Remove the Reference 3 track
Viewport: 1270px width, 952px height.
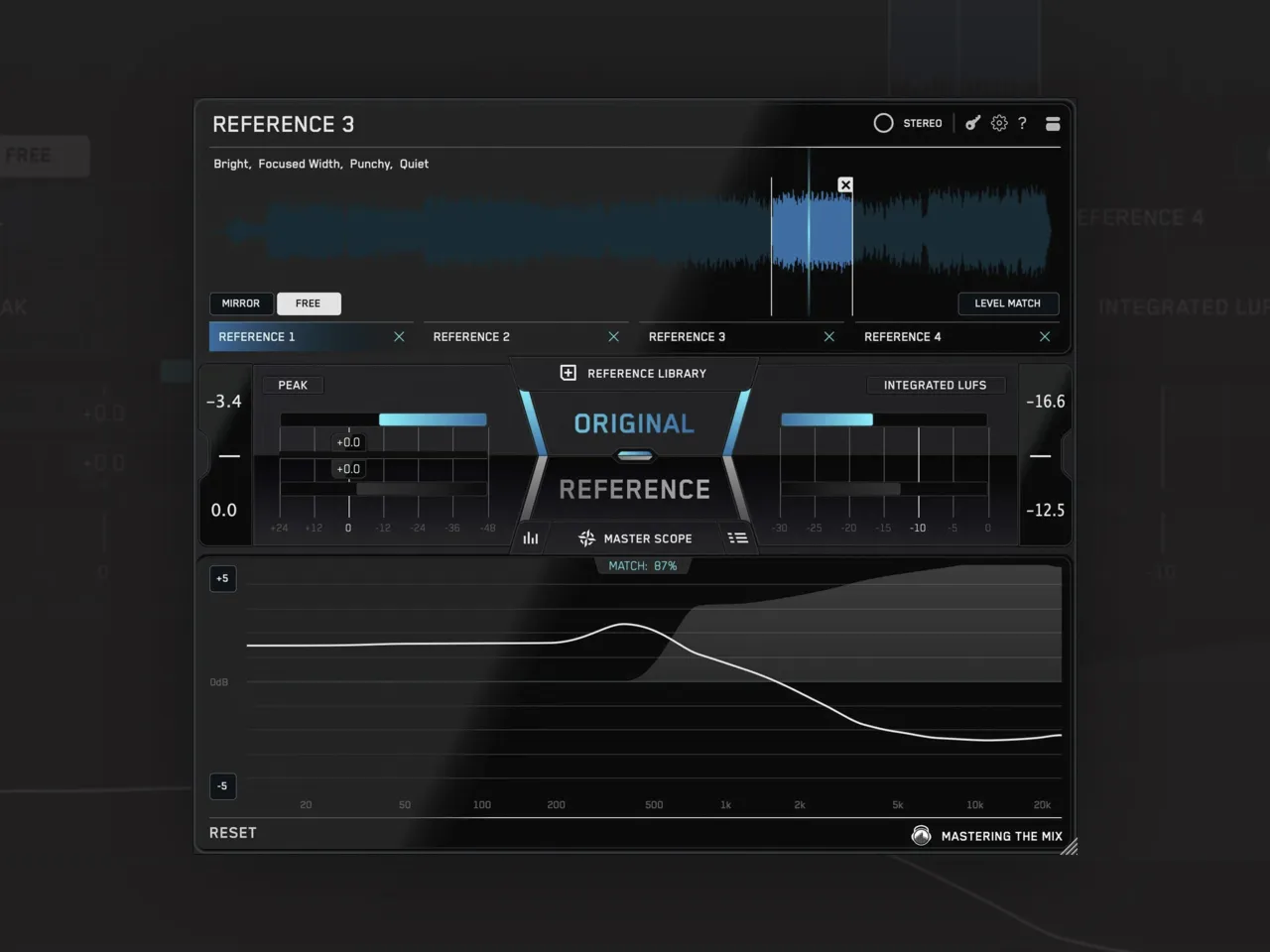tap(829, 337)
